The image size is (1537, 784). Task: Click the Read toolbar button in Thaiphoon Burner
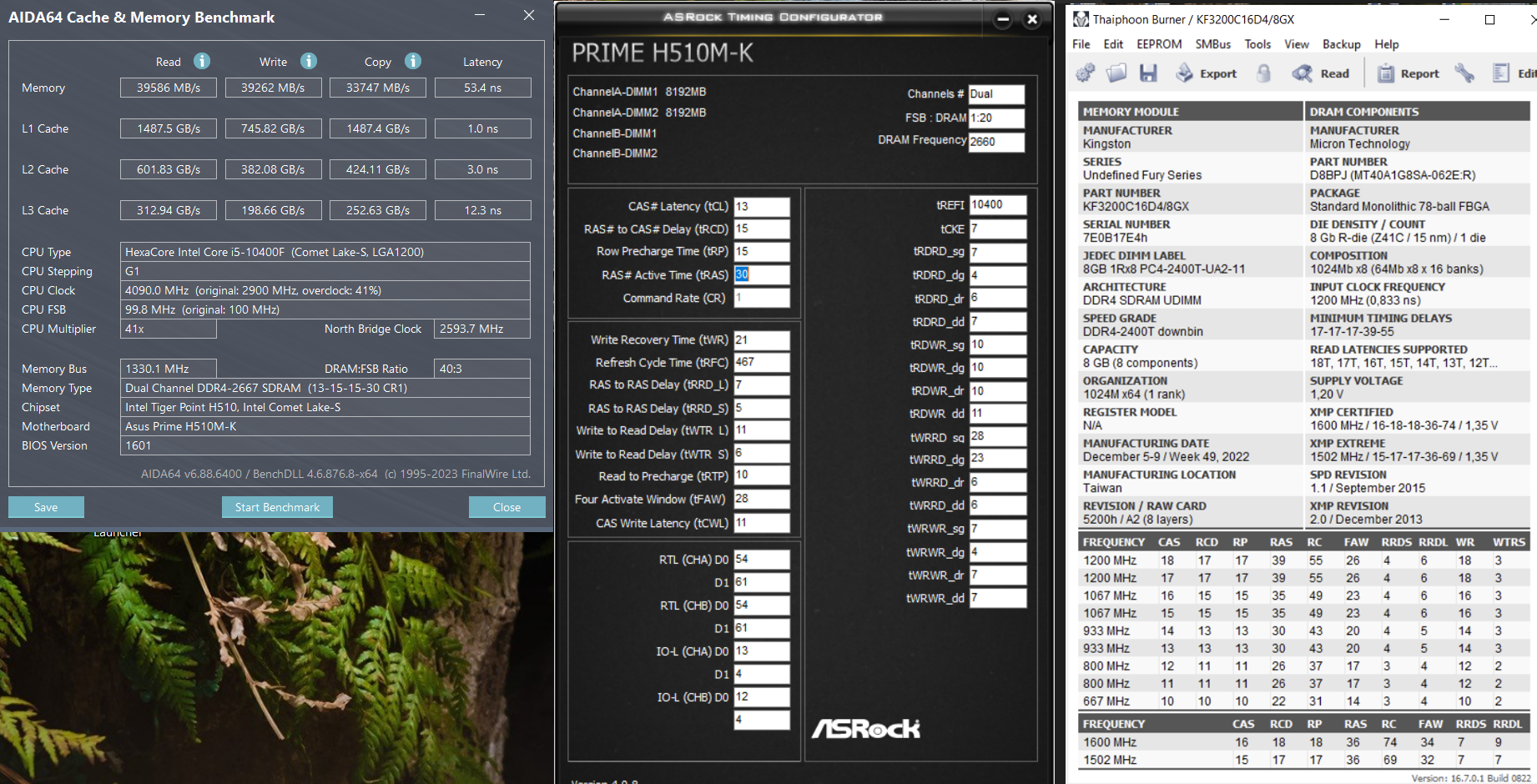pyautogui.click(x=1321, y=73)
